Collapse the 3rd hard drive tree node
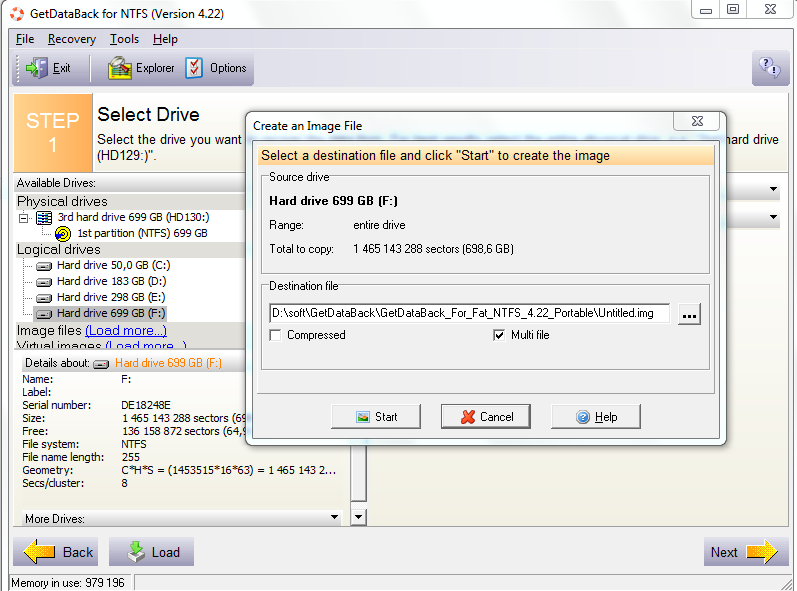The width and height of the screenshot is (797, 591). point(23,219)
